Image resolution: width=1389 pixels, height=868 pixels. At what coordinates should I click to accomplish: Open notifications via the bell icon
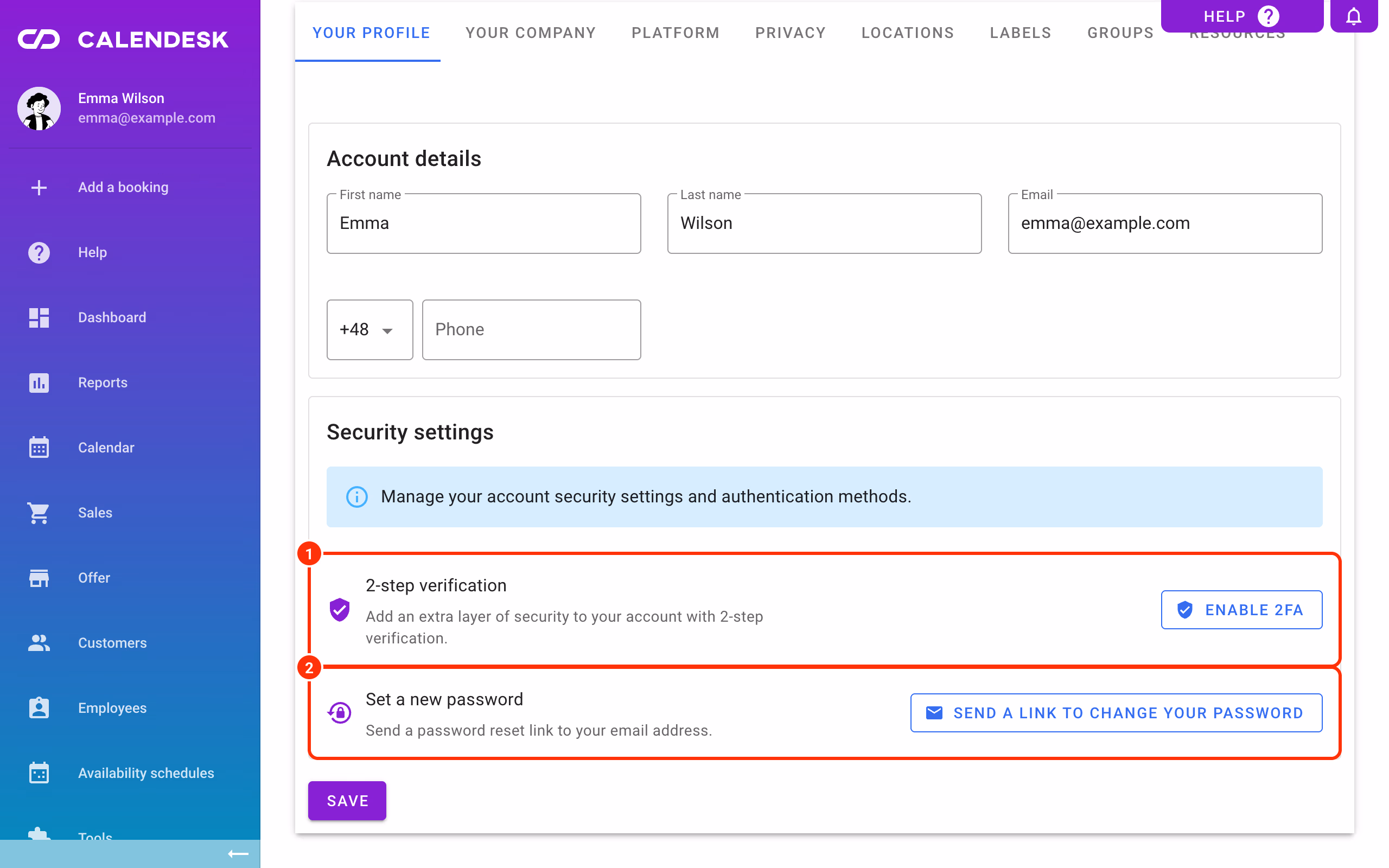click(x=1353, y=16)
